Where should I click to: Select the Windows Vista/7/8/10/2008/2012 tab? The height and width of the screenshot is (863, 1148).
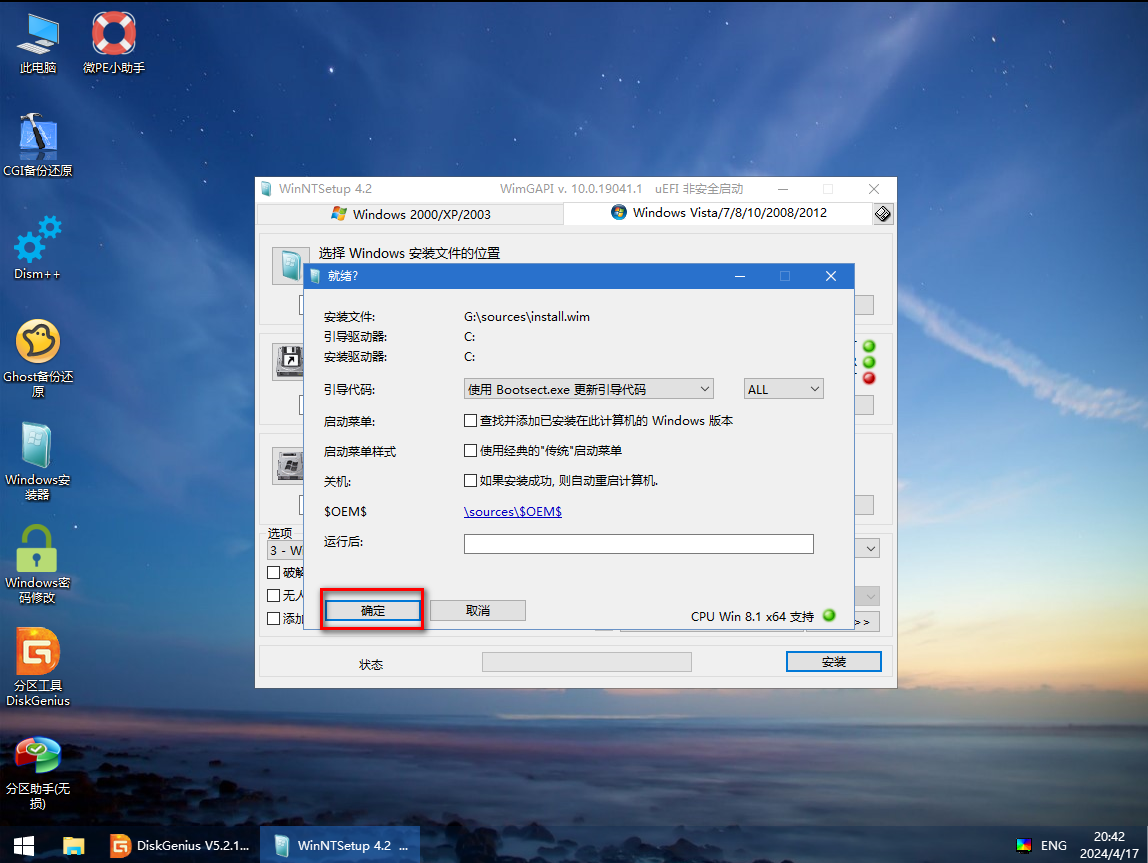tap(718, 213)
